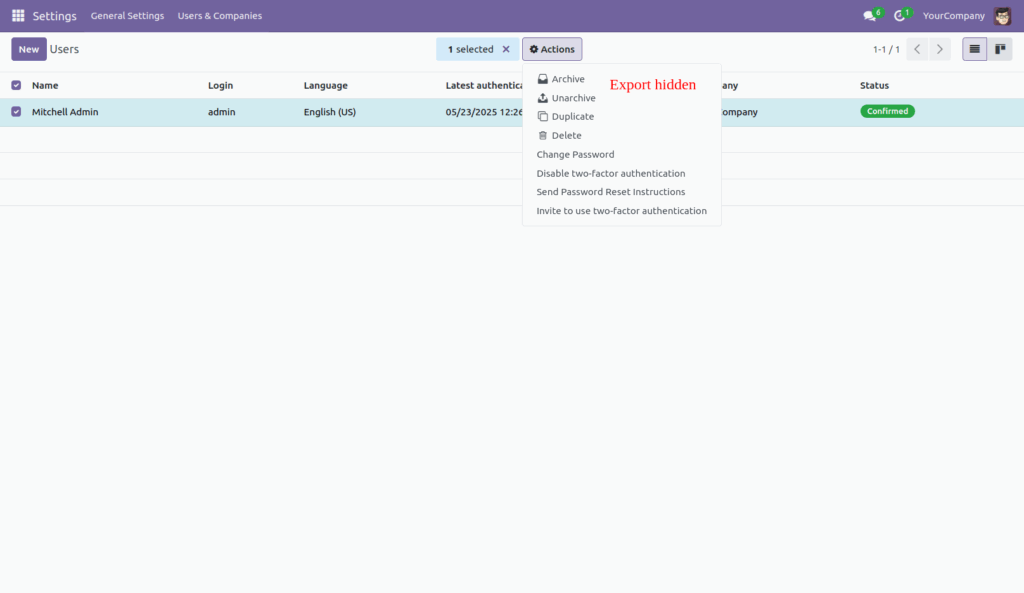Open the apps grid menu
The width and height of the screenshot is (1024, 593).
coord(17,15)
